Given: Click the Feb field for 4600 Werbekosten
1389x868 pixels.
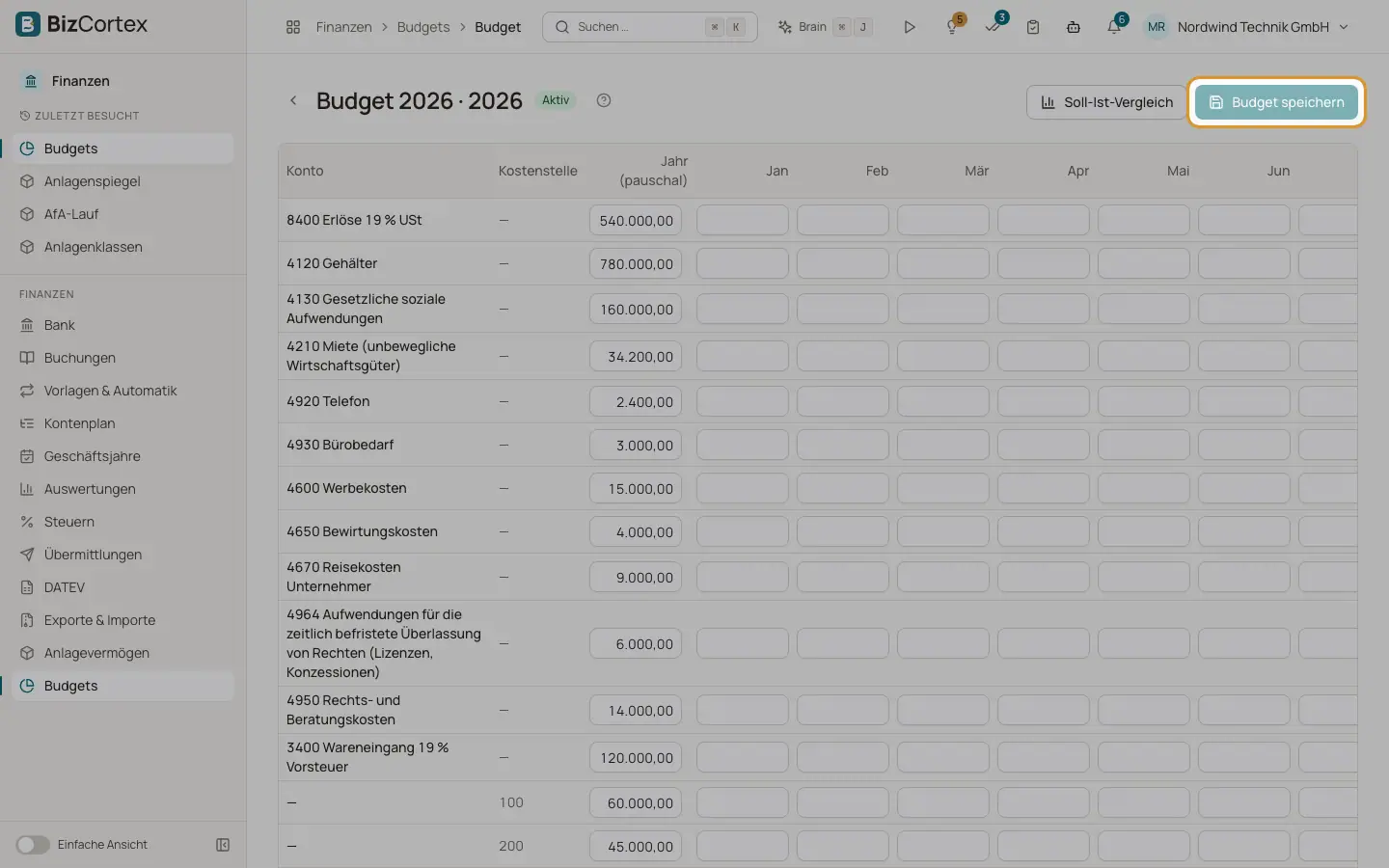Looking at the screenshot, I should [843, 489].
